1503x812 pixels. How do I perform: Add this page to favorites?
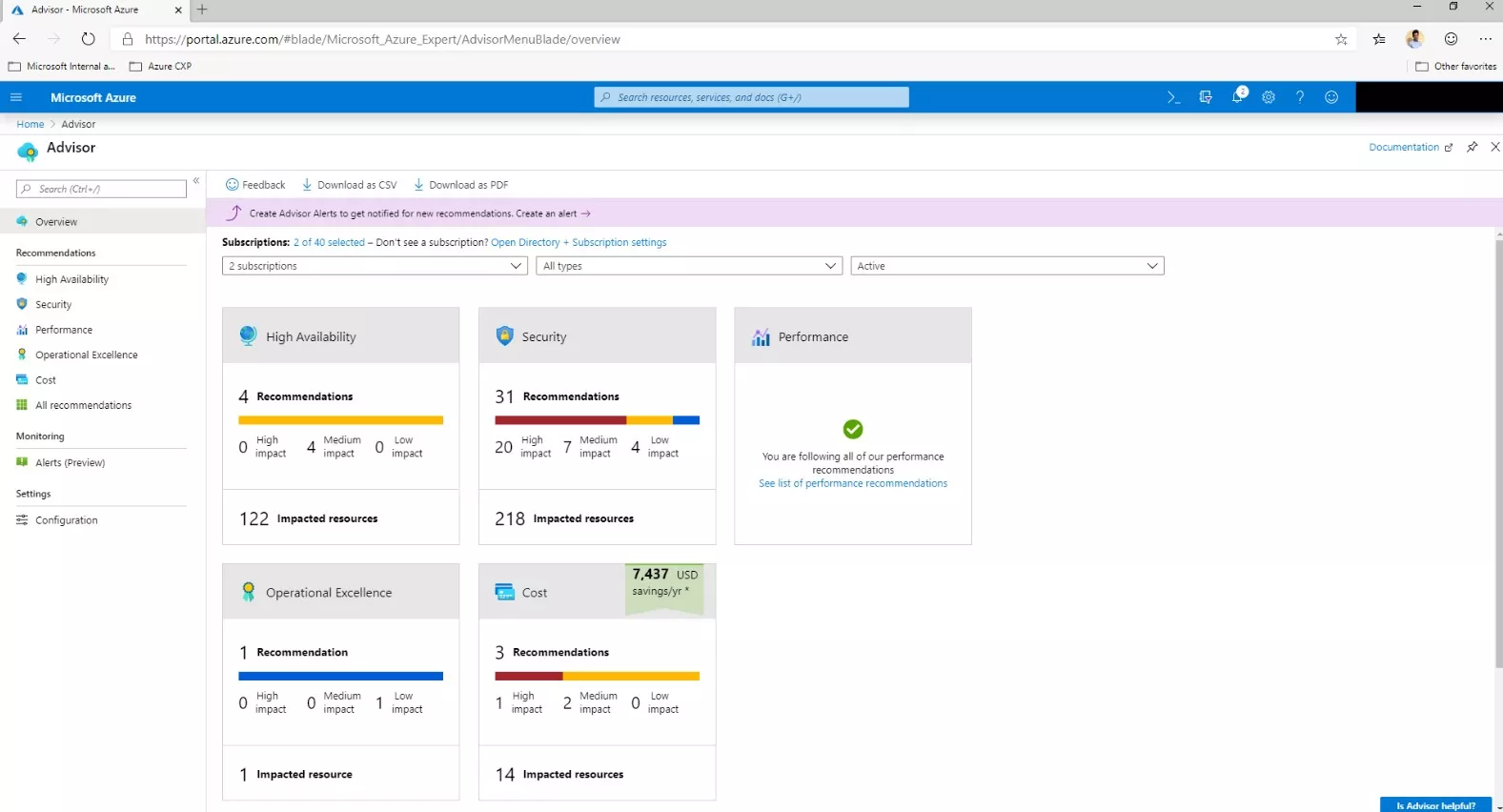[x=1341, y=39]
